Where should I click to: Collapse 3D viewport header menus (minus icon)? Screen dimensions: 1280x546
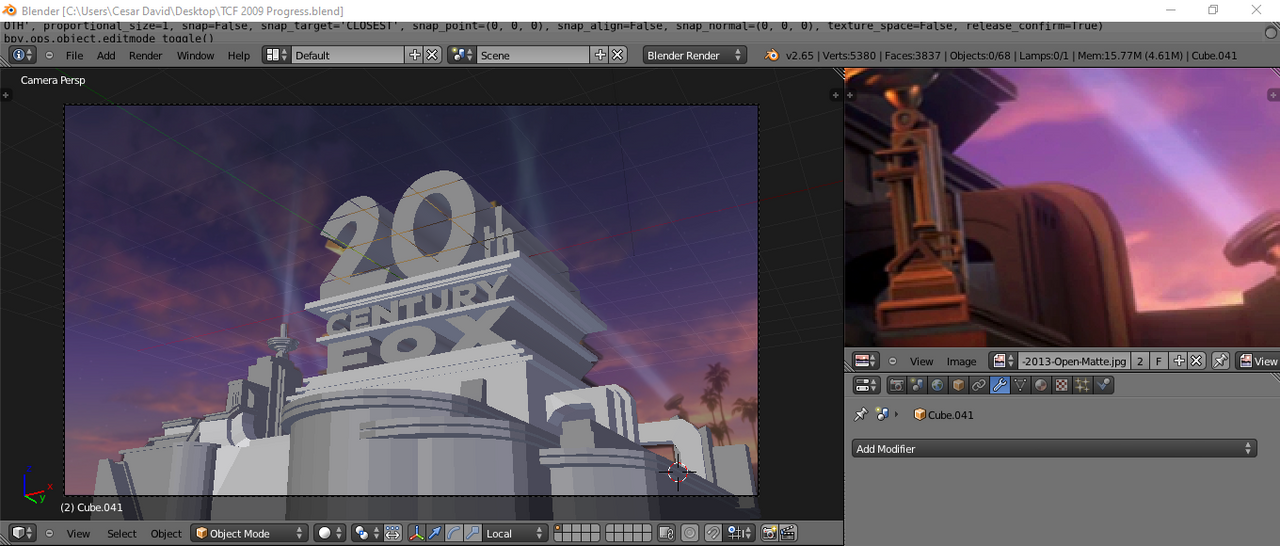tap(49, 533)
